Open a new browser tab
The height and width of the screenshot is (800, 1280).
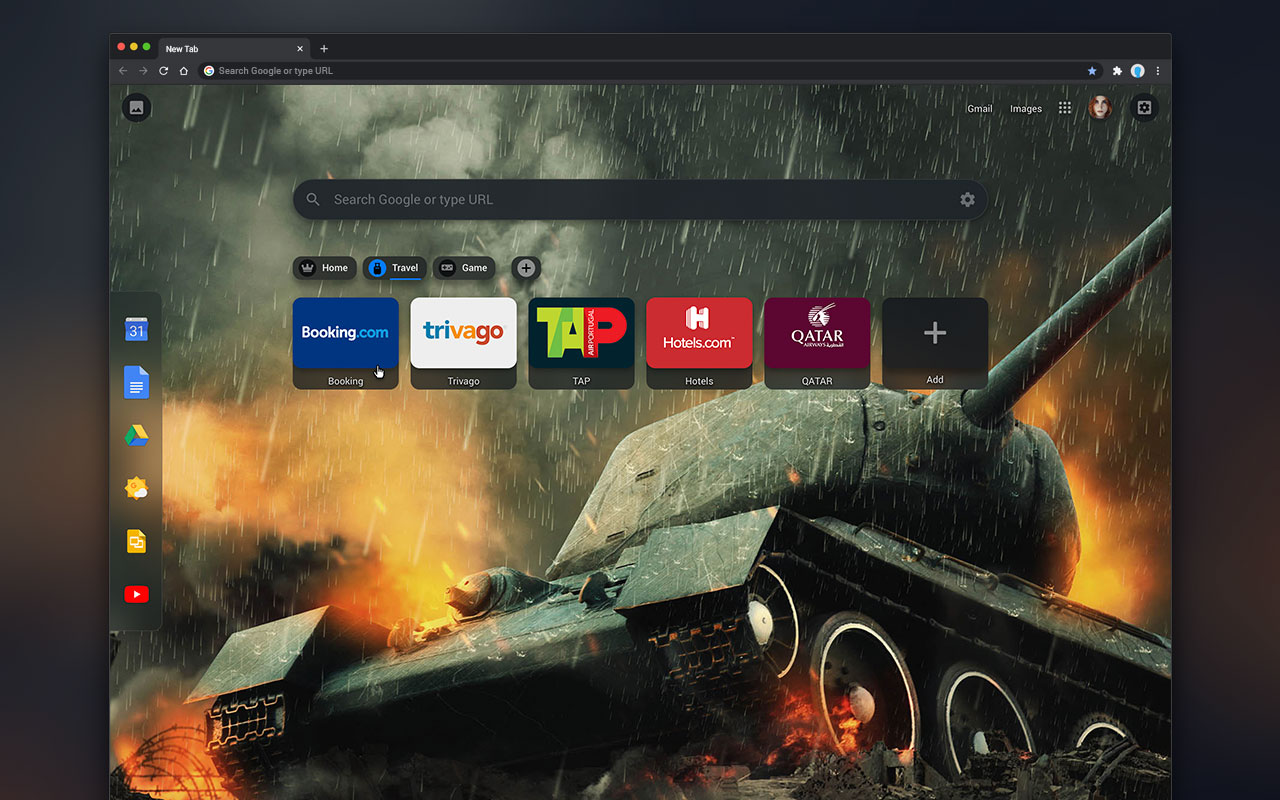tap(324, 49)
